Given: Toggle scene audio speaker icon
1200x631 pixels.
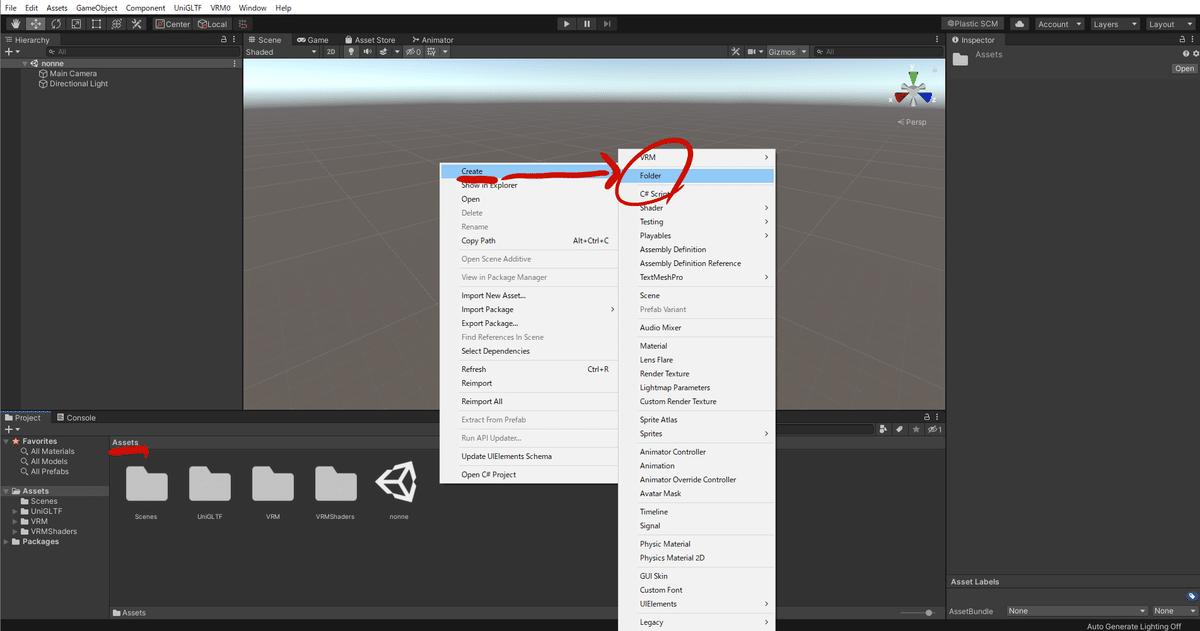Looking at the screenshot, I should point(367,52).
